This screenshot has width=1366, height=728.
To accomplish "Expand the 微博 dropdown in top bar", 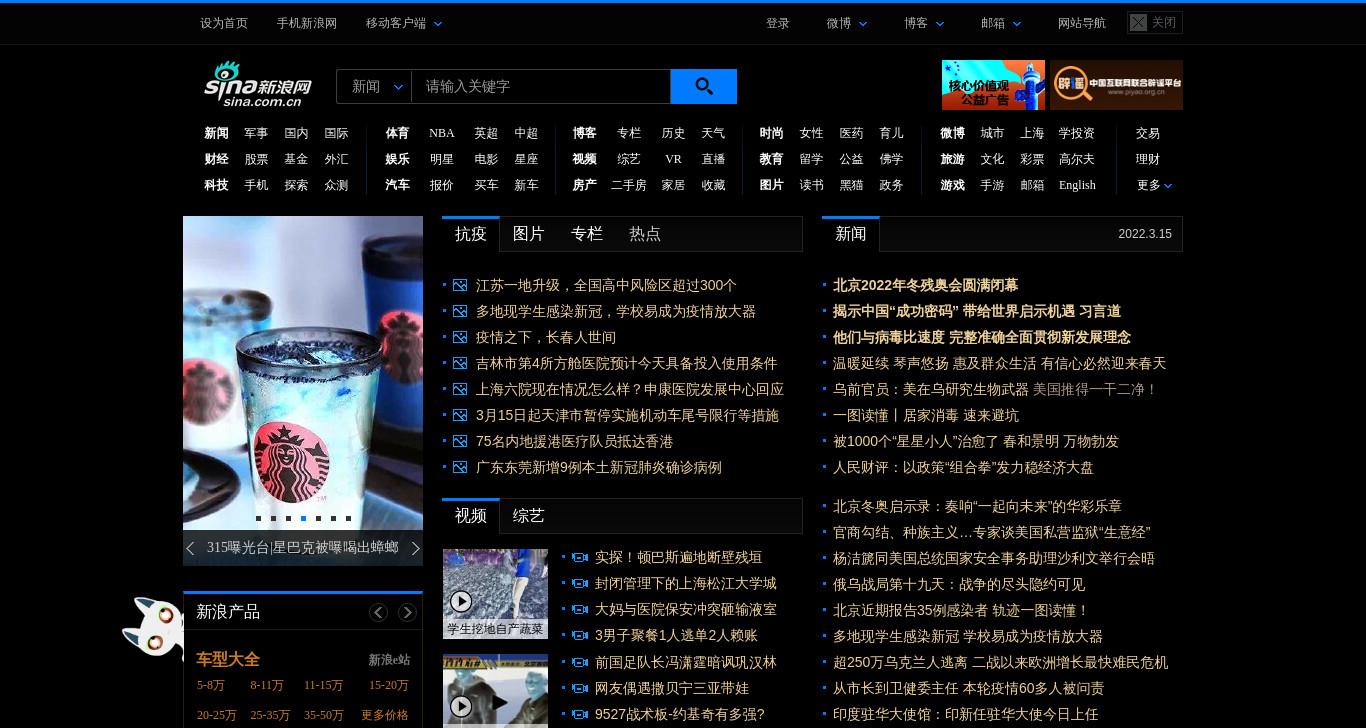I will click(x=847, y=23).
